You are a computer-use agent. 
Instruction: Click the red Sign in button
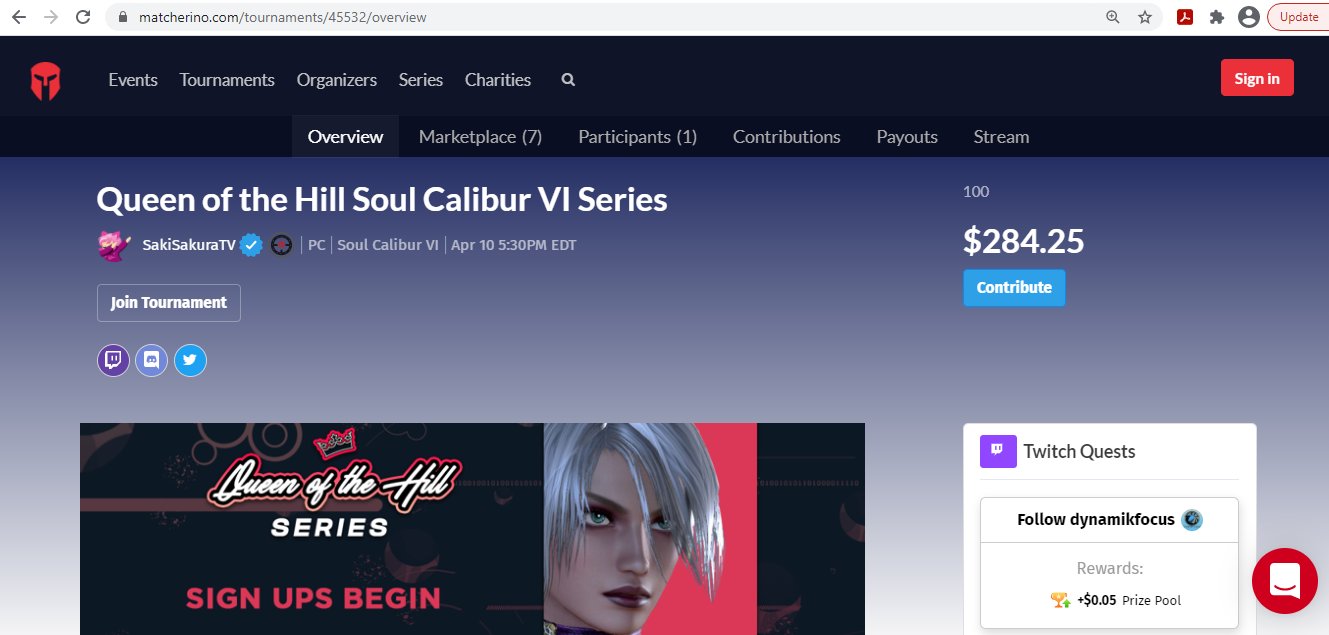[x=1257, y=79]
